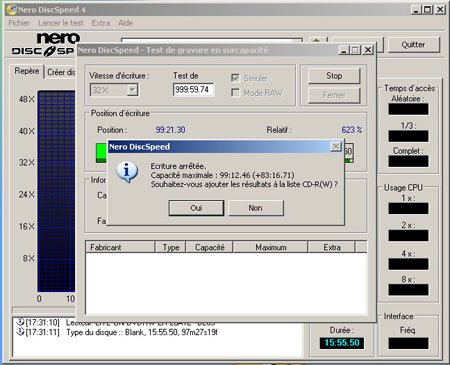Image resolution: width=450 pixels, height=365 pixels.
Task: Click Oui to add results to the list
Action: (x=196, y=208)
